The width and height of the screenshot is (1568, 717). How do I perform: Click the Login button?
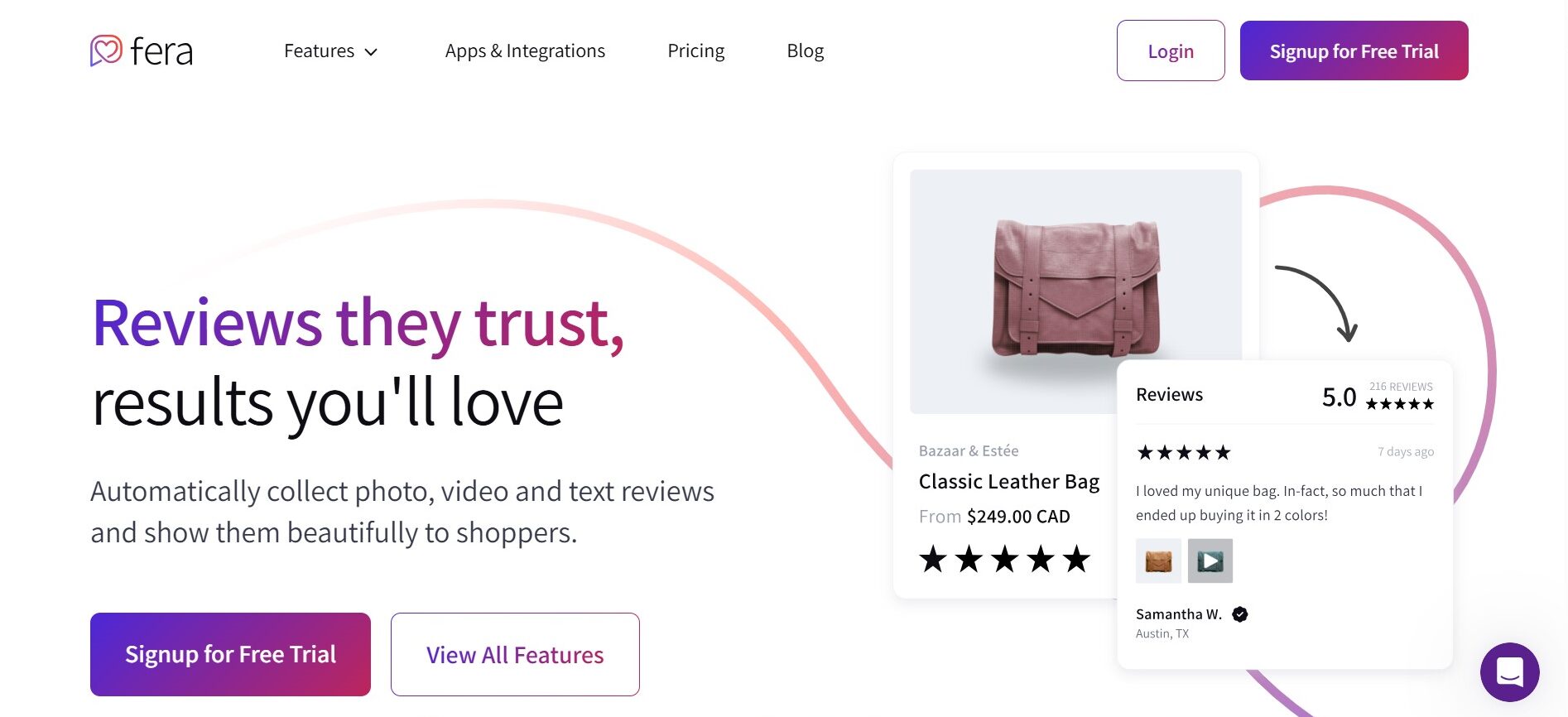[1170, 51]
